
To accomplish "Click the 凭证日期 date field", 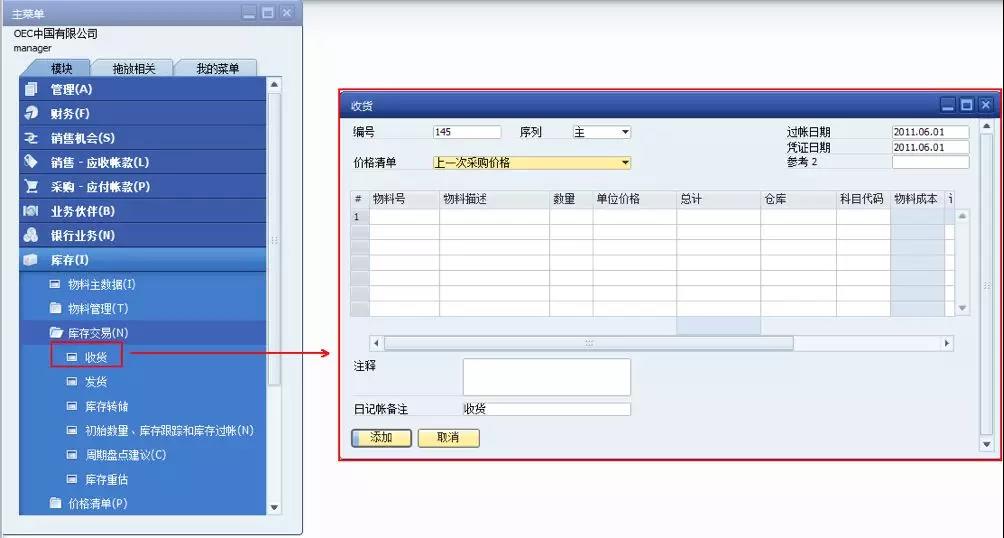I will point(930,147).
